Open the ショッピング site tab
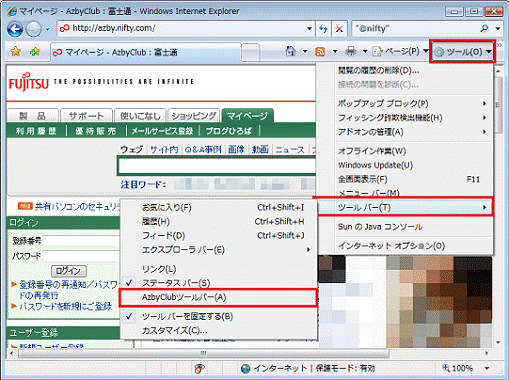Viewport: 509px width, 380px height. (x=194, y=116)
